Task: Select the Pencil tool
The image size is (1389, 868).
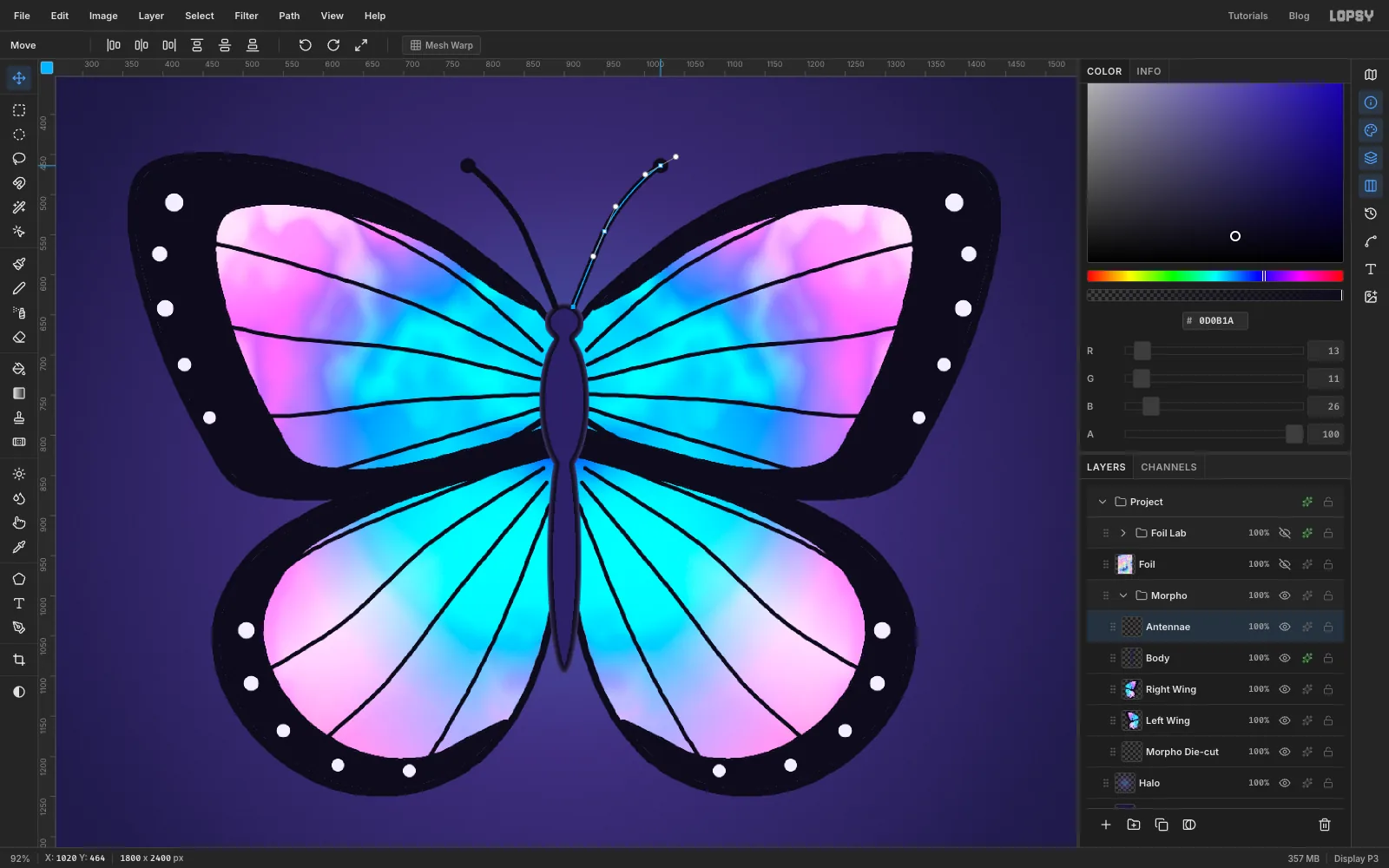Action: 19,288
